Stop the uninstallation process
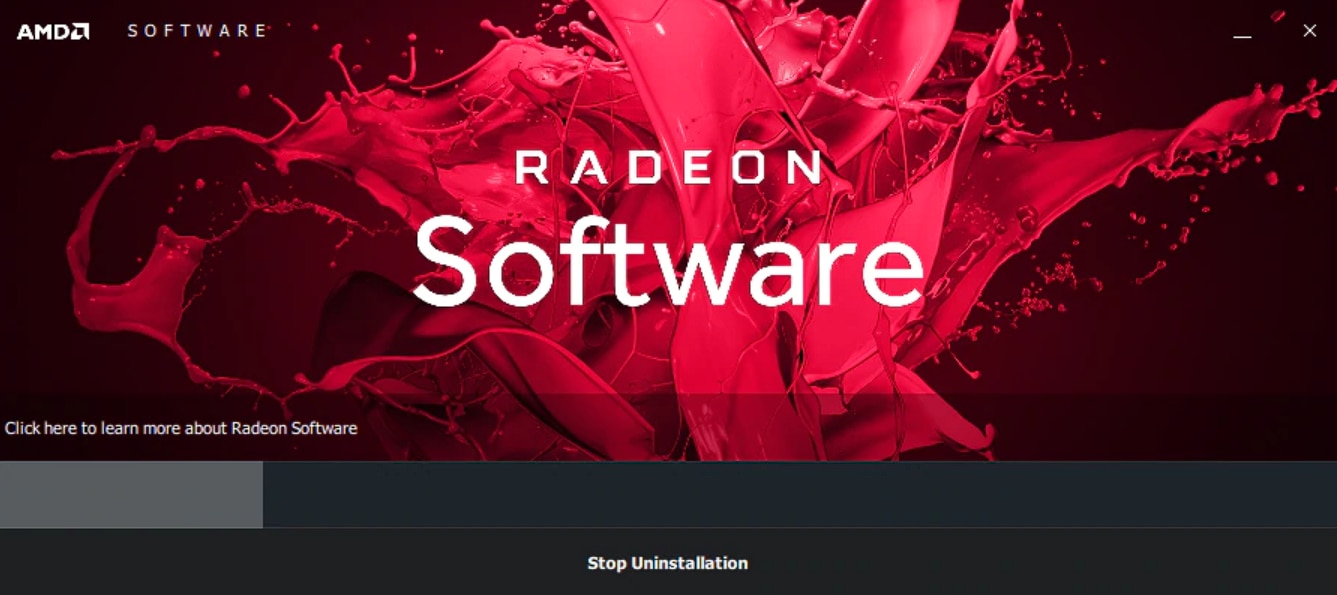1337x595 pixels. click(667, 563)
